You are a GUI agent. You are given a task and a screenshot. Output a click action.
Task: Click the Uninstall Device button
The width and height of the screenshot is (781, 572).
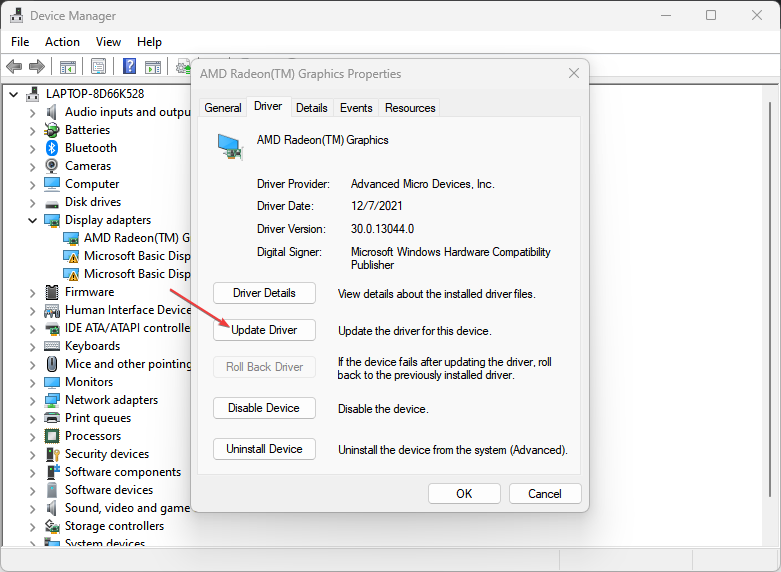tap(264, 449)
